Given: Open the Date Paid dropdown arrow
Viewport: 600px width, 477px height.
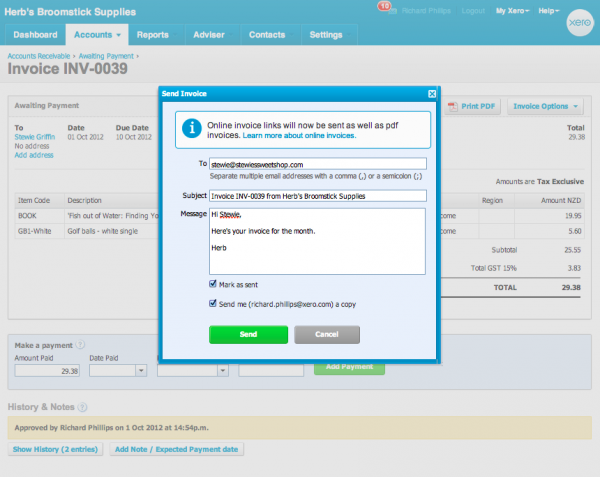Looking at the screenshot, I should (x=141, y=370).
